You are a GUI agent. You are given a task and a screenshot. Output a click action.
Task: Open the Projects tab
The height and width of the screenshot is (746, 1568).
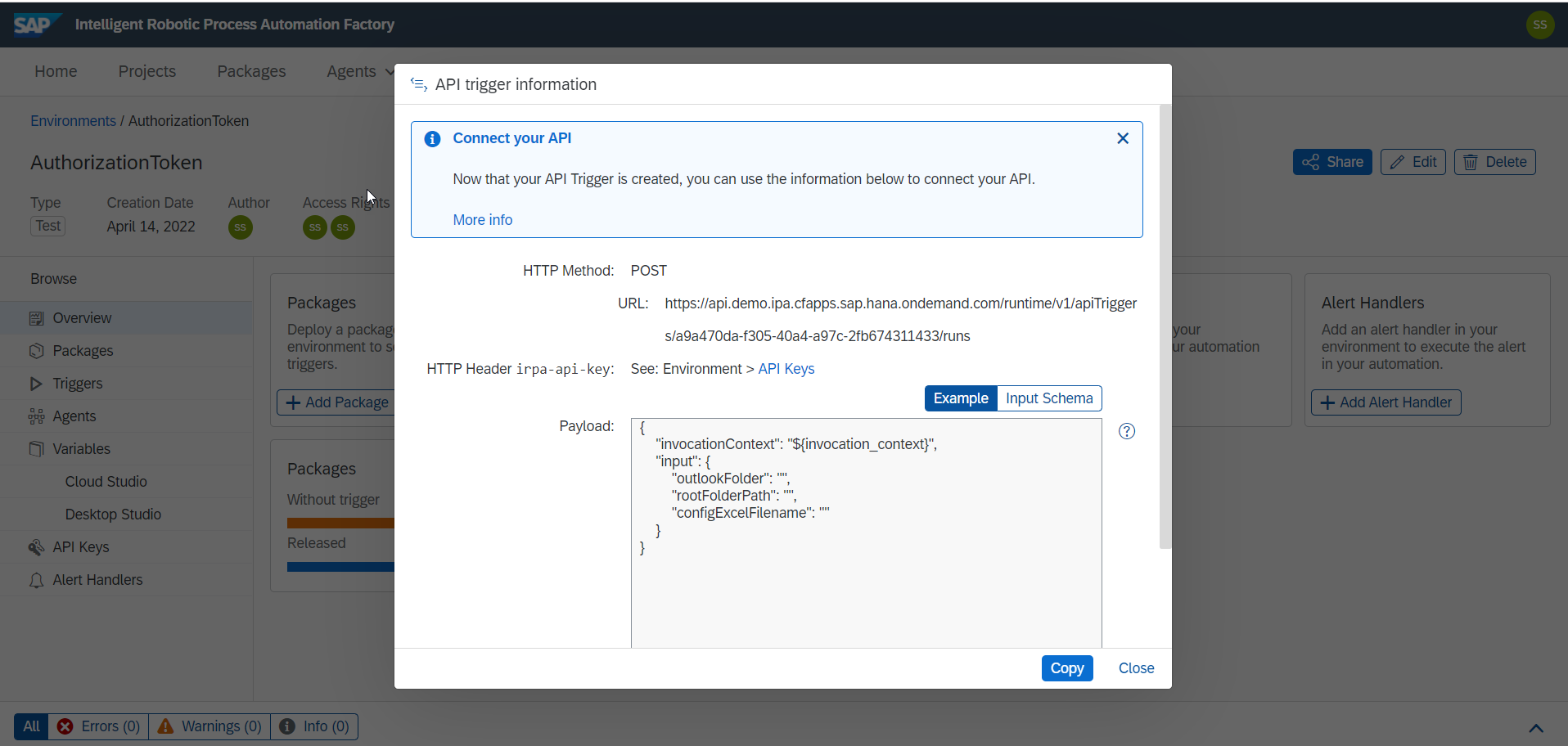(147, 71)
